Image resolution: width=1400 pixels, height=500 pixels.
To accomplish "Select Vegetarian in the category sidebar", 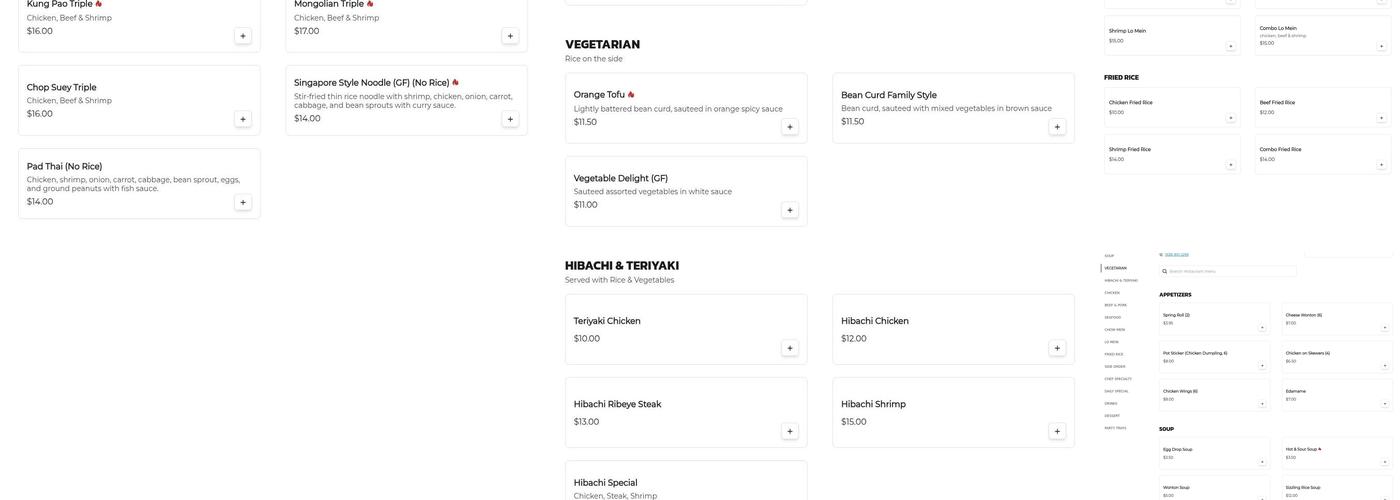I will (x=1116, y=268).
